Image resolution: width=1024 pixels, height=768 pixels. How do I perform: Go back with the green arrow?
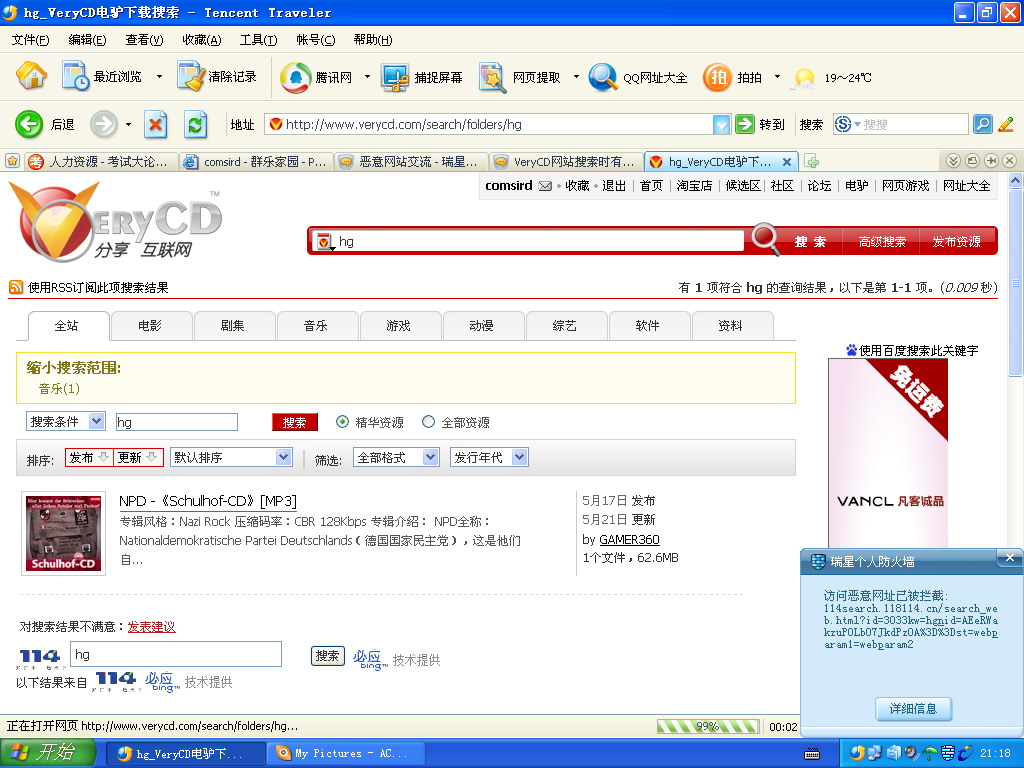tap(29, 124)
